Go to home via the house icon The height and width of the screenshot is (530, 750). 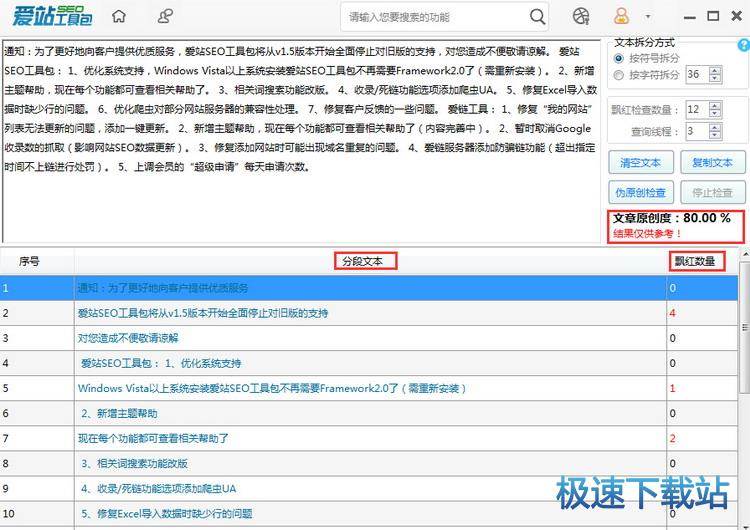(119, 16)
